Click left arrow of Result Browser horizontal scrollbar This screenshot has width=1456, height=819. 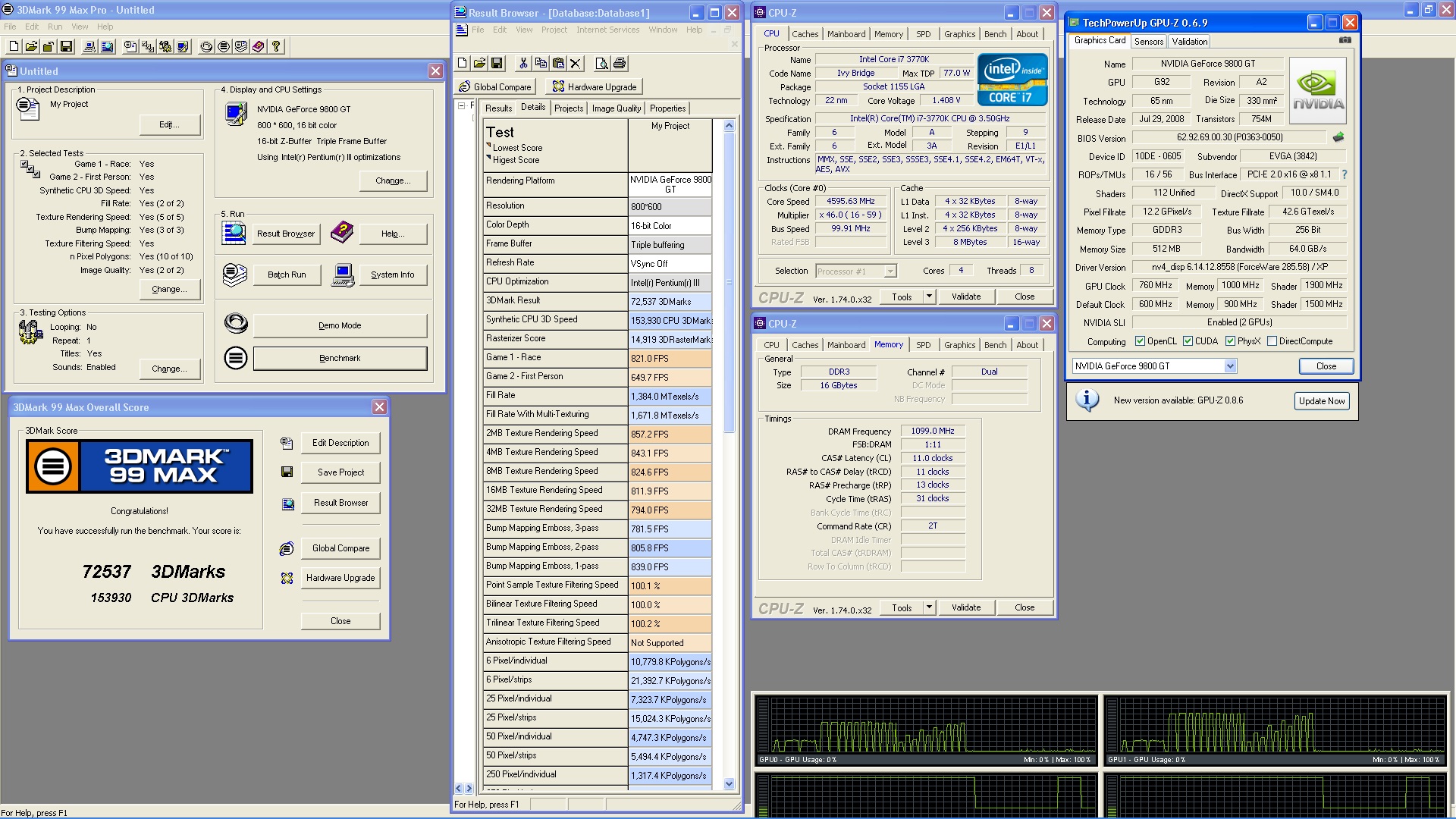coord(458,789)
